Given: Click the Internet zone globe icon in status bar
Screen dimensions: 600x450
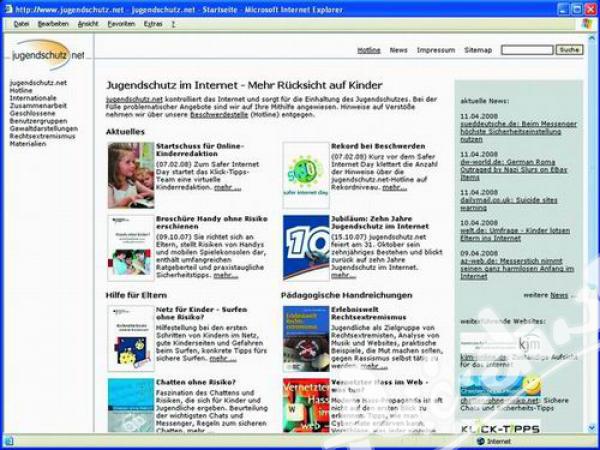Looking at the screenshot, I should click(481, 441).
